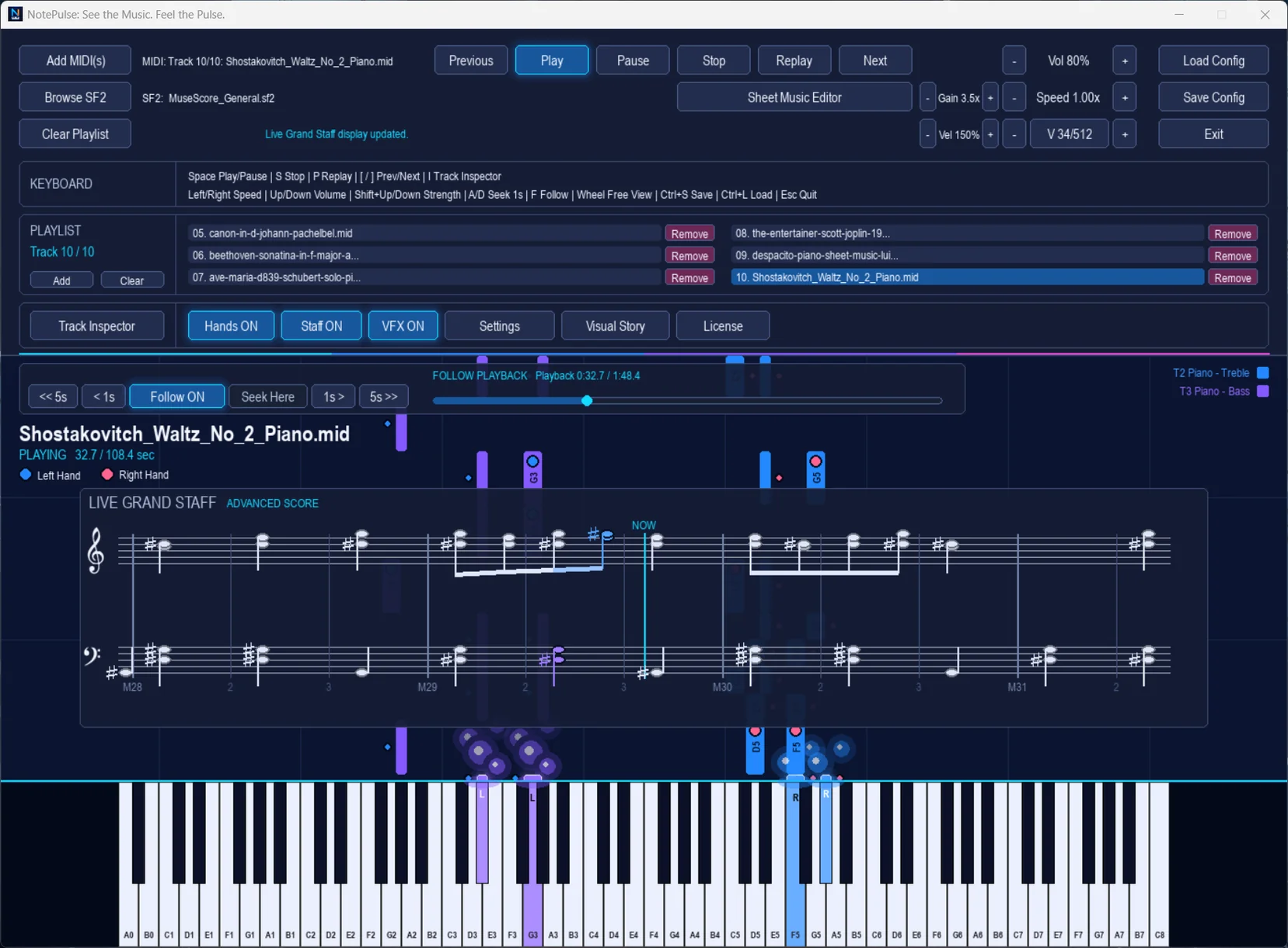1288x948 pixels.
Task: Seek back with << 5s button
Action: click(x=53, y=397)
